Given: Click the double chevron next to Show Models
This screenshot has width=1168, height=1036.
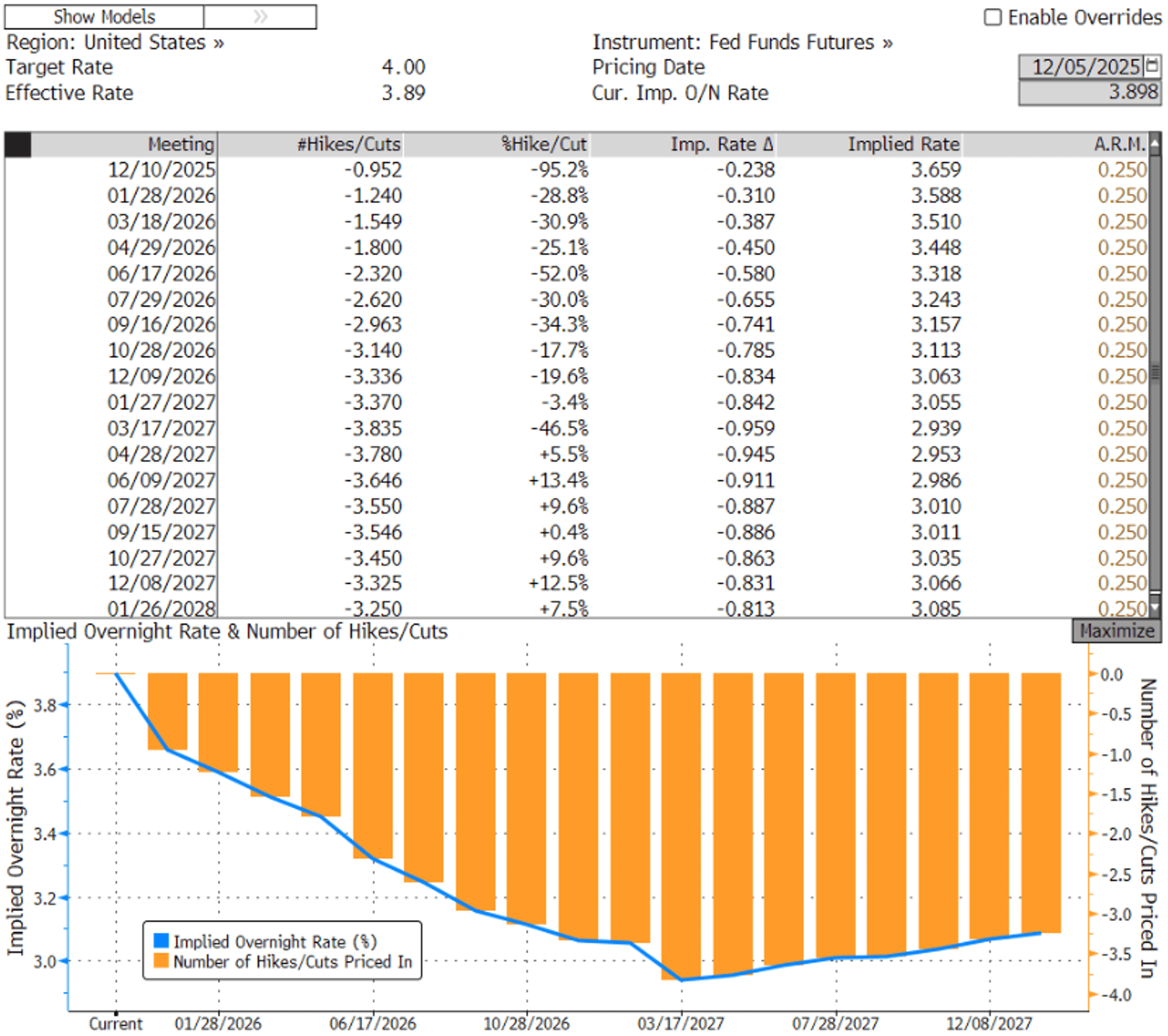Looking at the screenshot, I should (260, 17).
